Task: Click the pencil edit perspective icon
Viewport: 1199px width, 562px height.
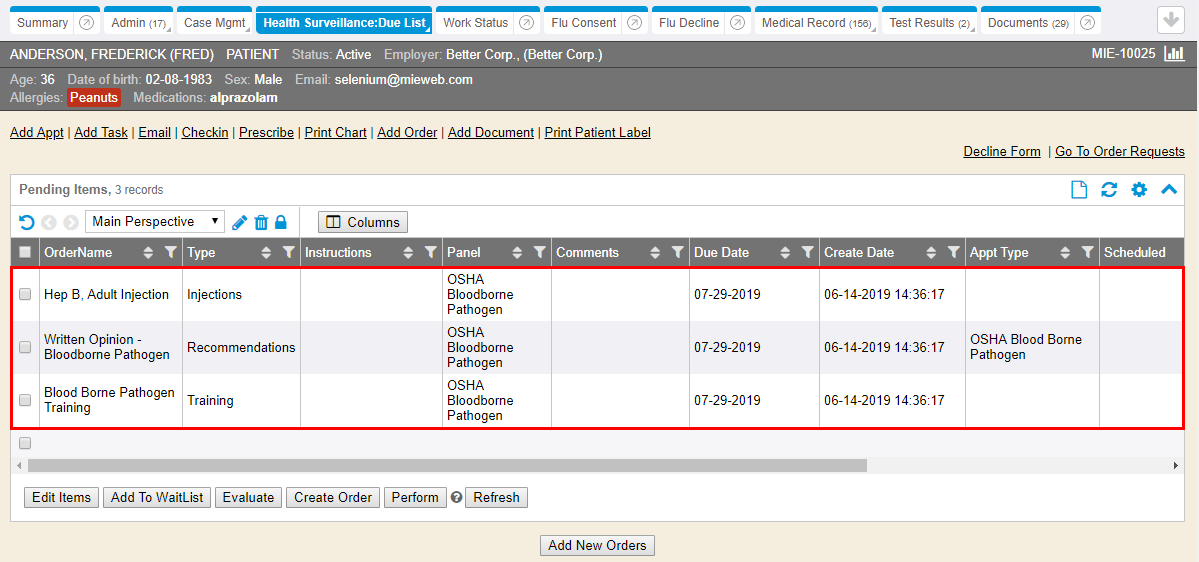Action: pyautogui.click(x=240, y=222)
